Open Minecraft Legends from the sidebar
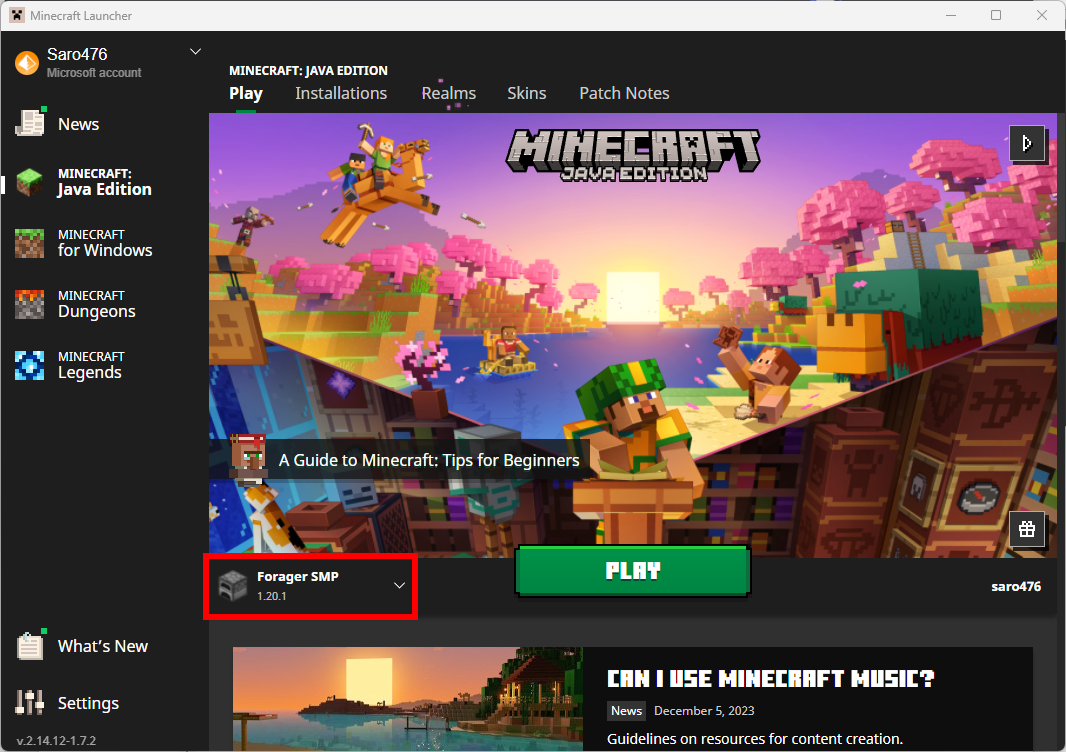Image resolution: width=1066 pixels, height=752 pixels. [69, 365]
